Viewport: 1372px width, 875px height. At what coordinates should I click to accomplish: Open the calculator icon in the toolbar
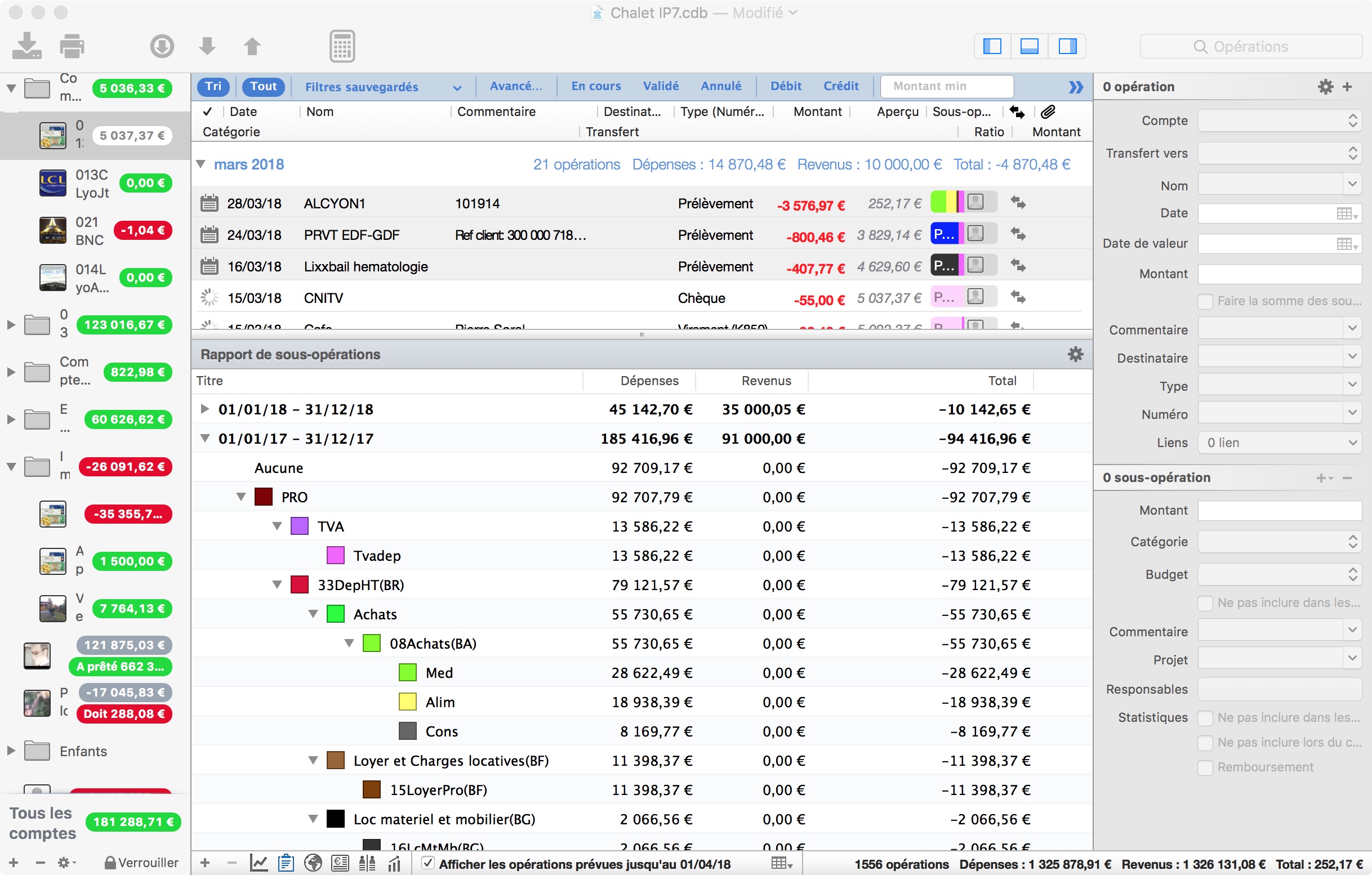coord(342,46)
